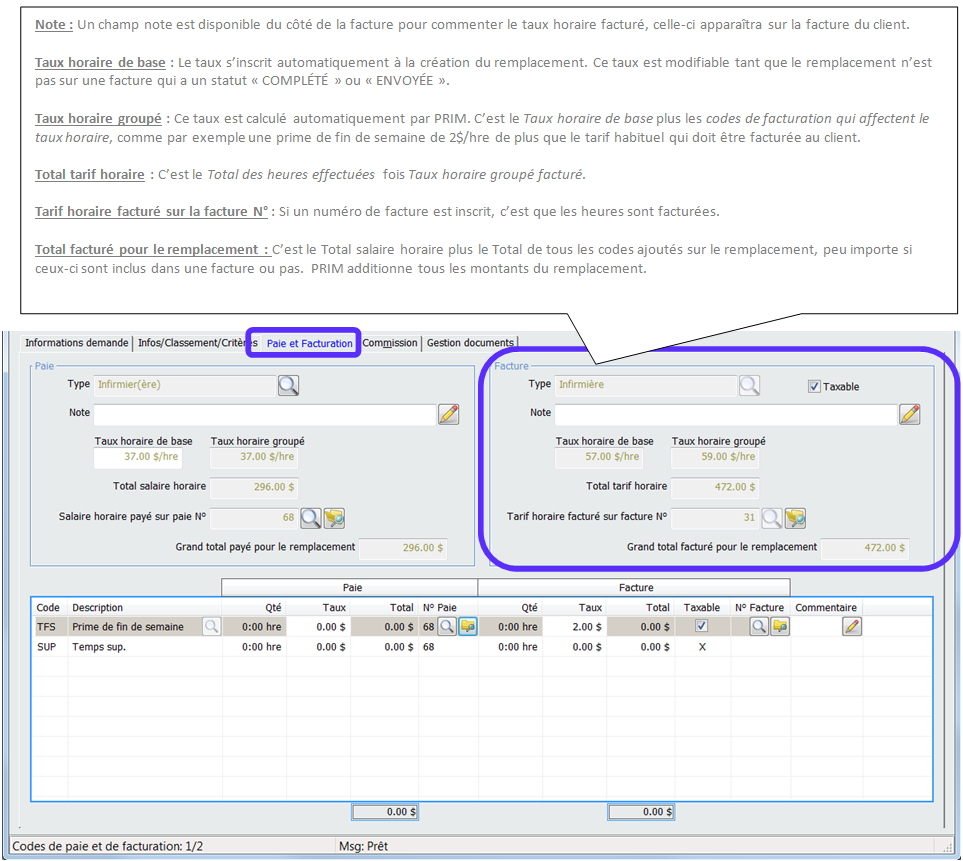
Task: Click magnifier next to facture number 31
Action: pos(772,518)
